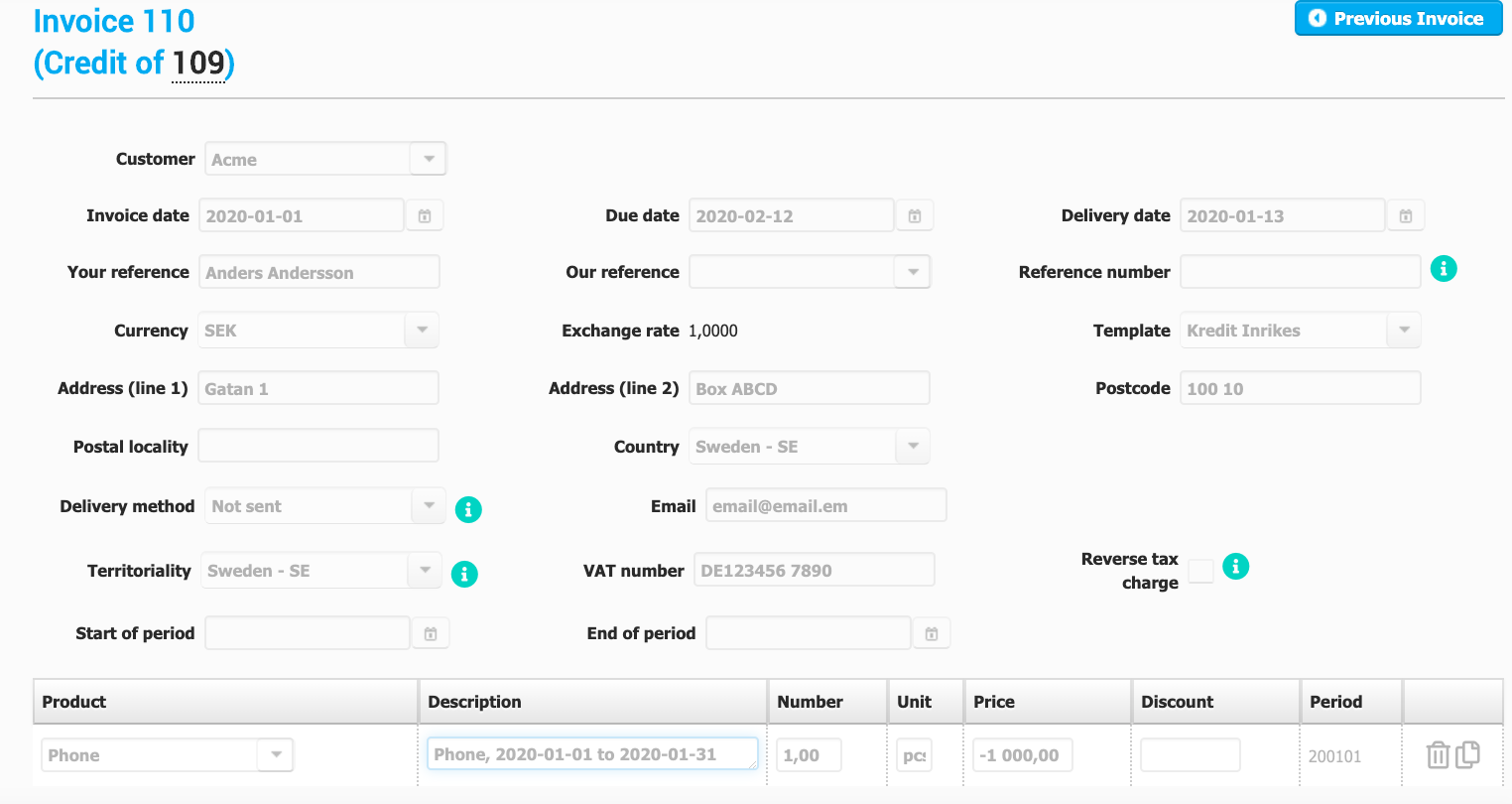Show info about Territoriality
Image resolution: width=1512 pixels, height=804 pixels.
(464, 574)
